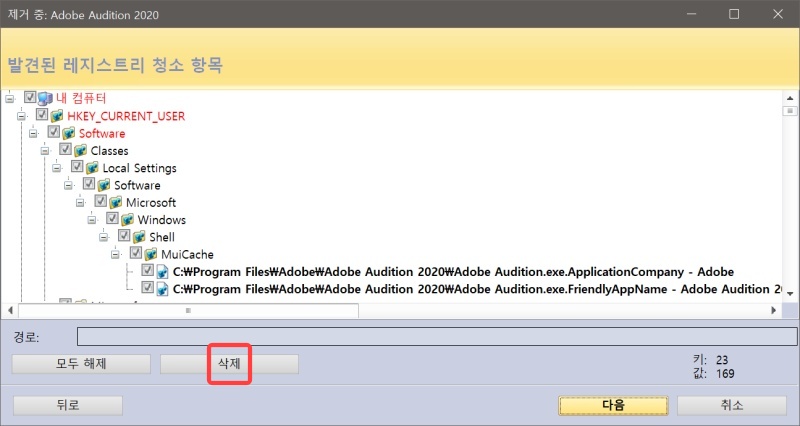Select the Windows tree label
This screenshot has height=426, width=800.
(161, 220)
